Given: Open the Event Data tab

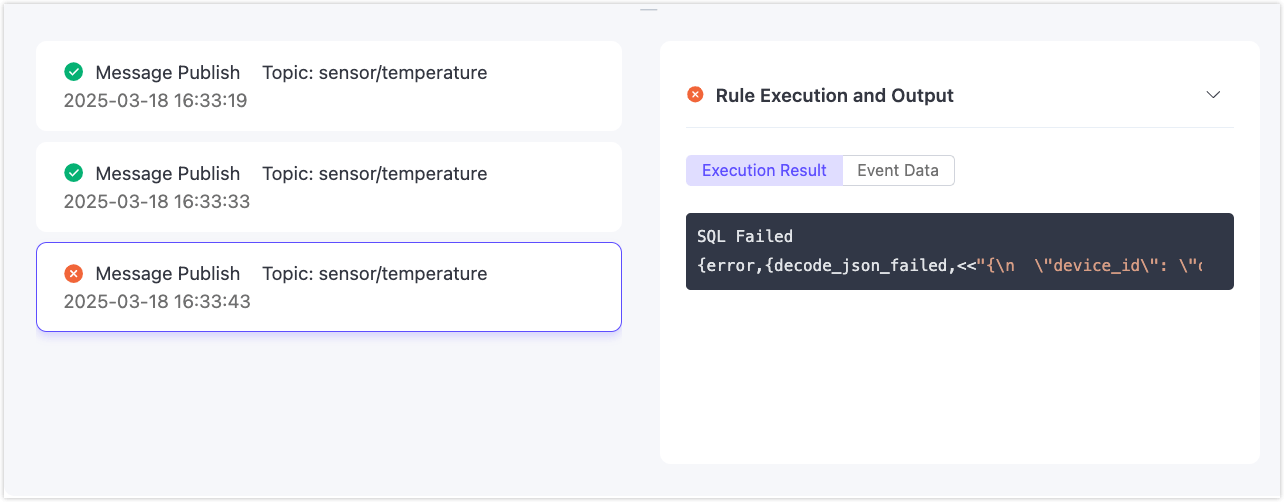Looking at the screenshot, I should [x=898, y=170].
